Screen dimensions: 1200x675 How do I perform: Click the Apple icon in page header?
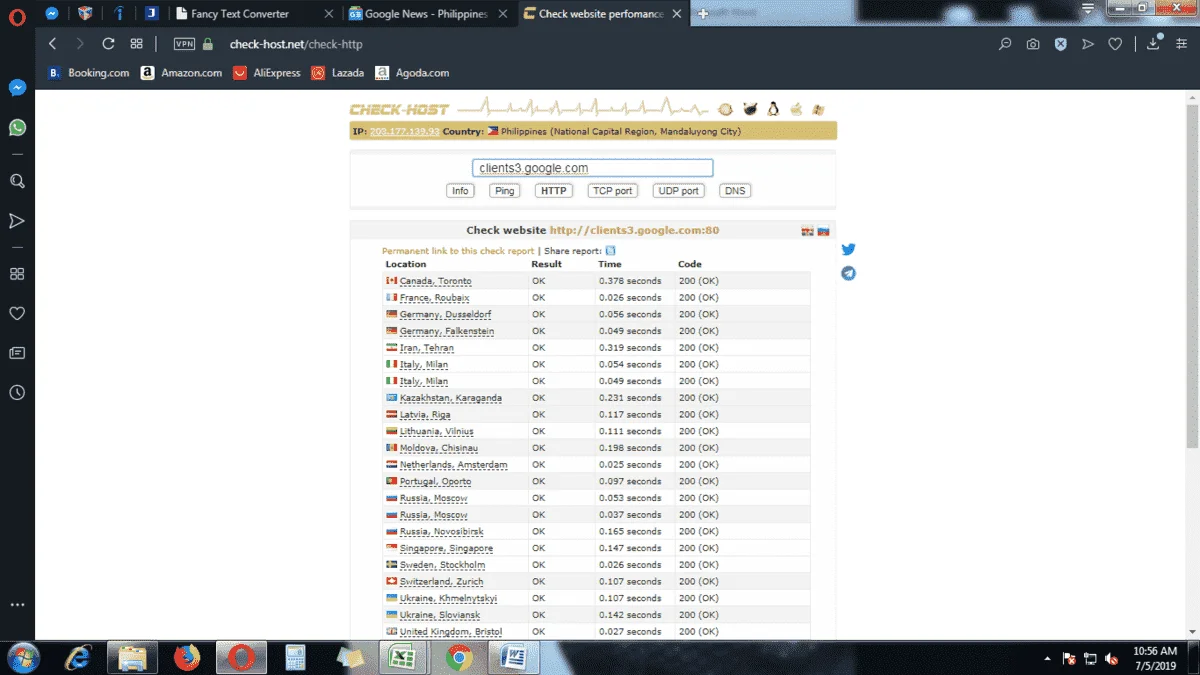pyautogui.click(x=796, y=109)
